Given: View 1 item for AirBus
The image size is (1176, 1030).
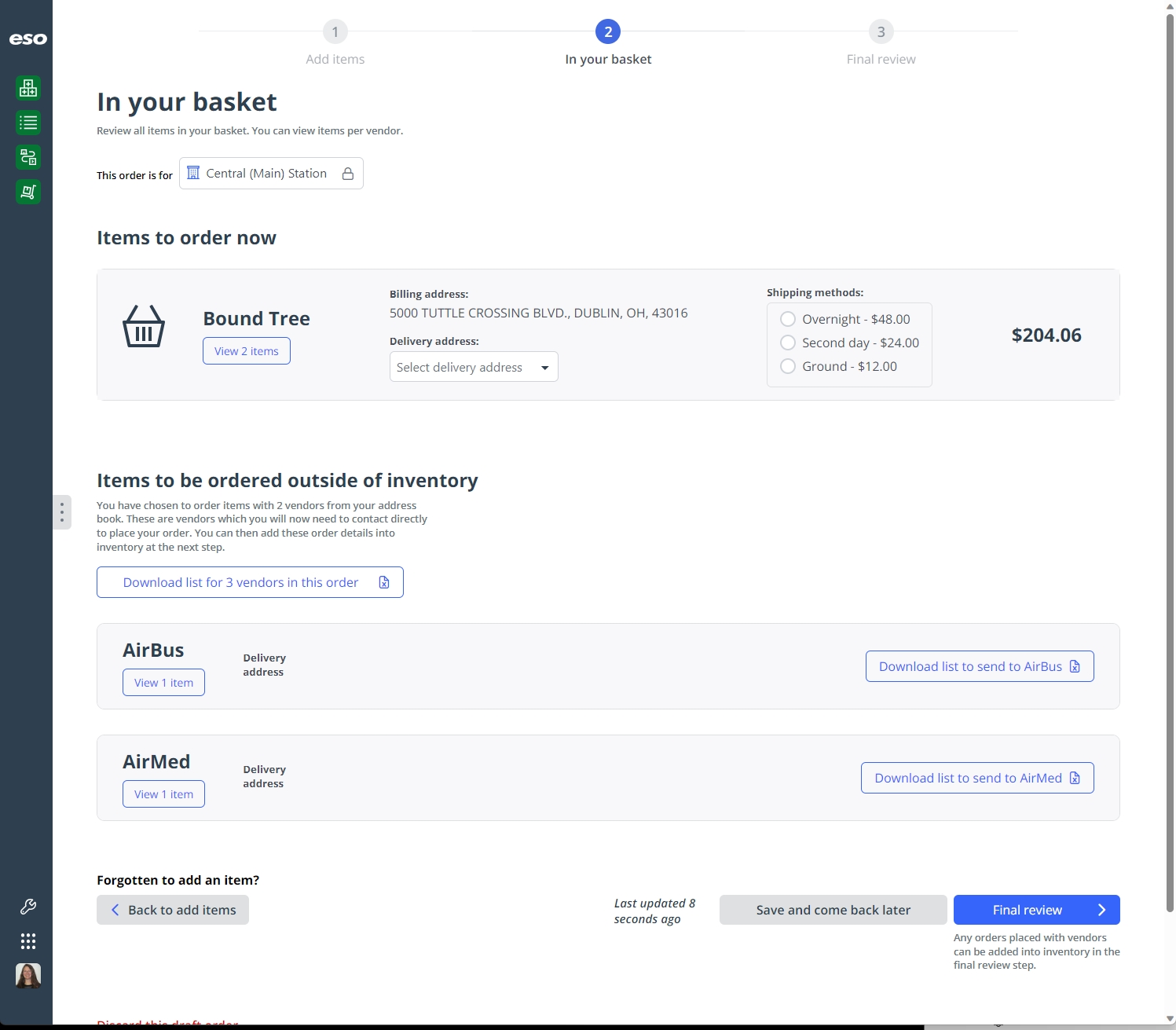Looking at the screenshot, I should (163, 683).
